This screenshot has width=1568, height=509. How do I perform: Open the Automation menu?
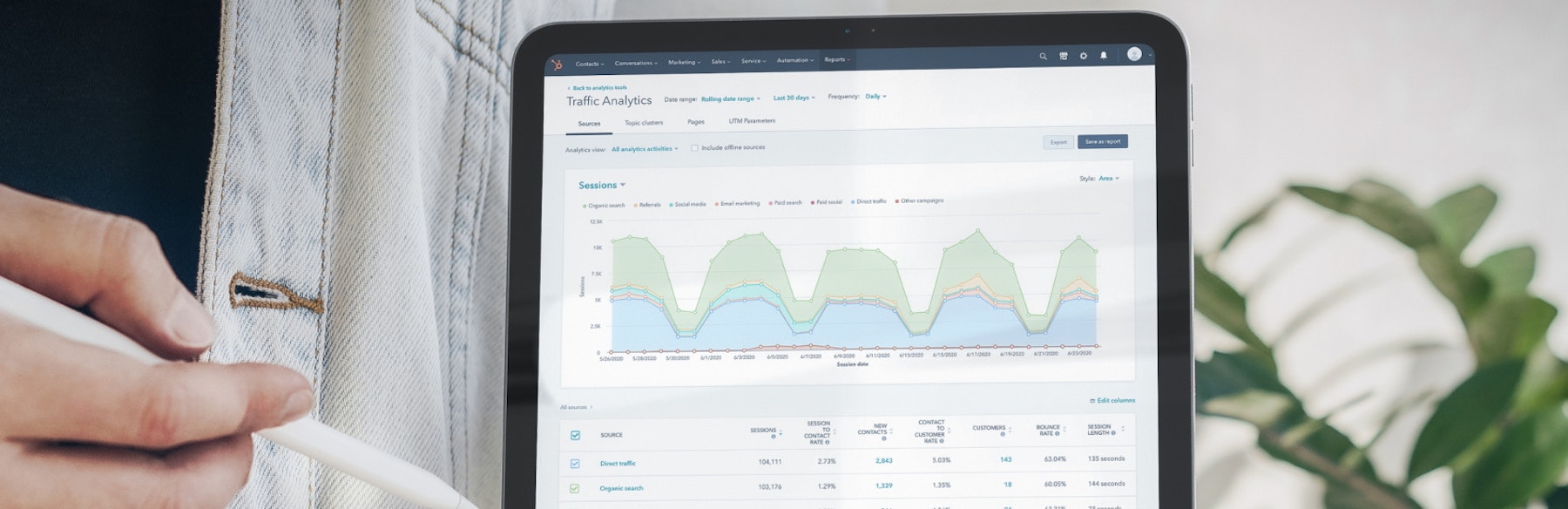(795, 60)
